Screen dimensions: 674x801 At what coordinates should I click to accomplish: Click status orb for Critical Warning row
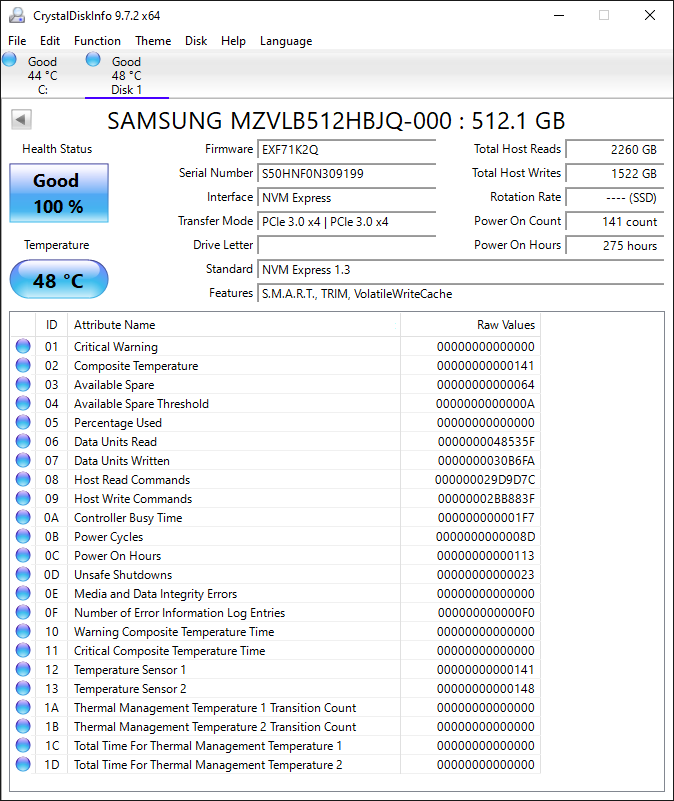(23, 347)
